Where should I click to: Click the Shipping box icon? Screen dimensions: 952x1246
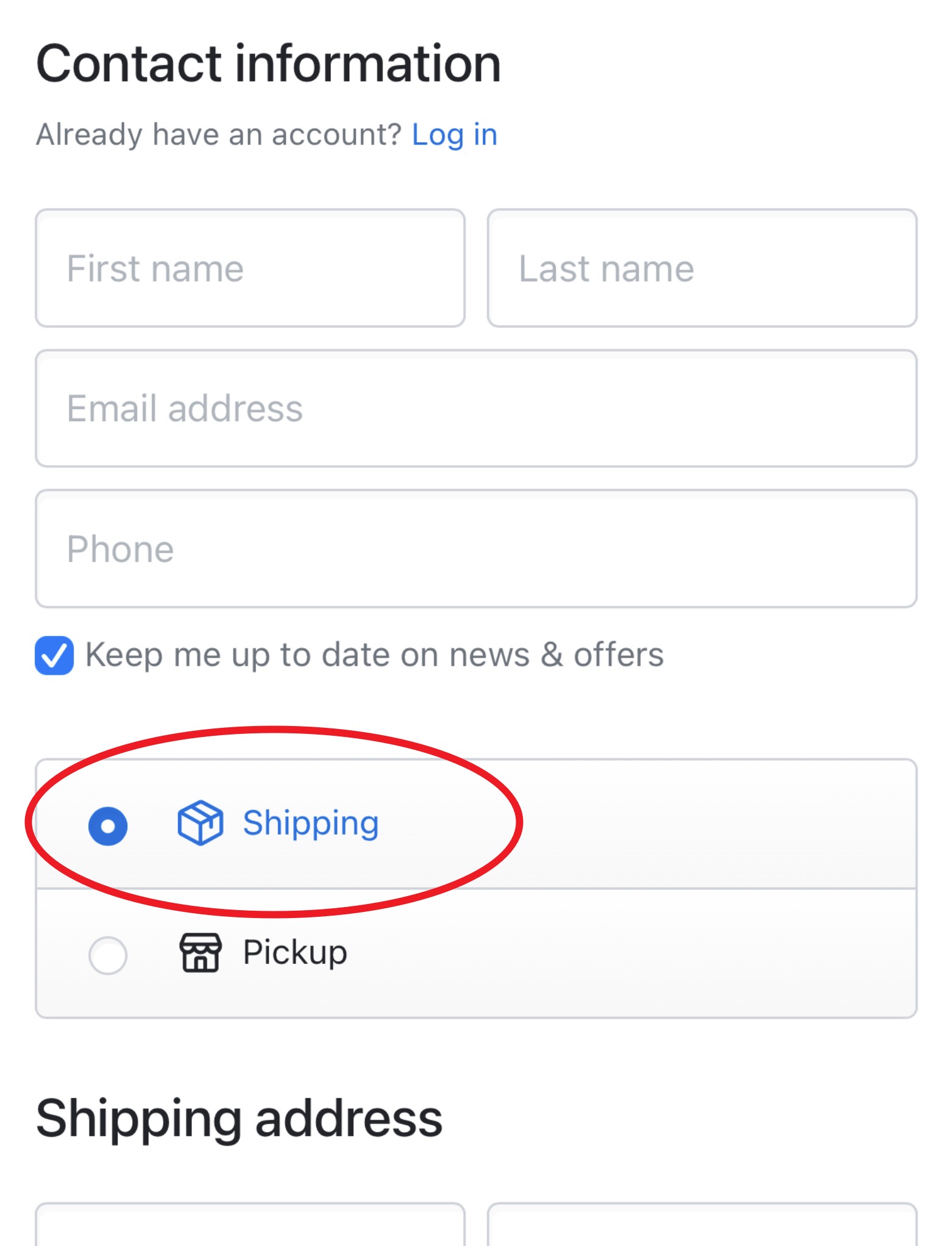200,823
